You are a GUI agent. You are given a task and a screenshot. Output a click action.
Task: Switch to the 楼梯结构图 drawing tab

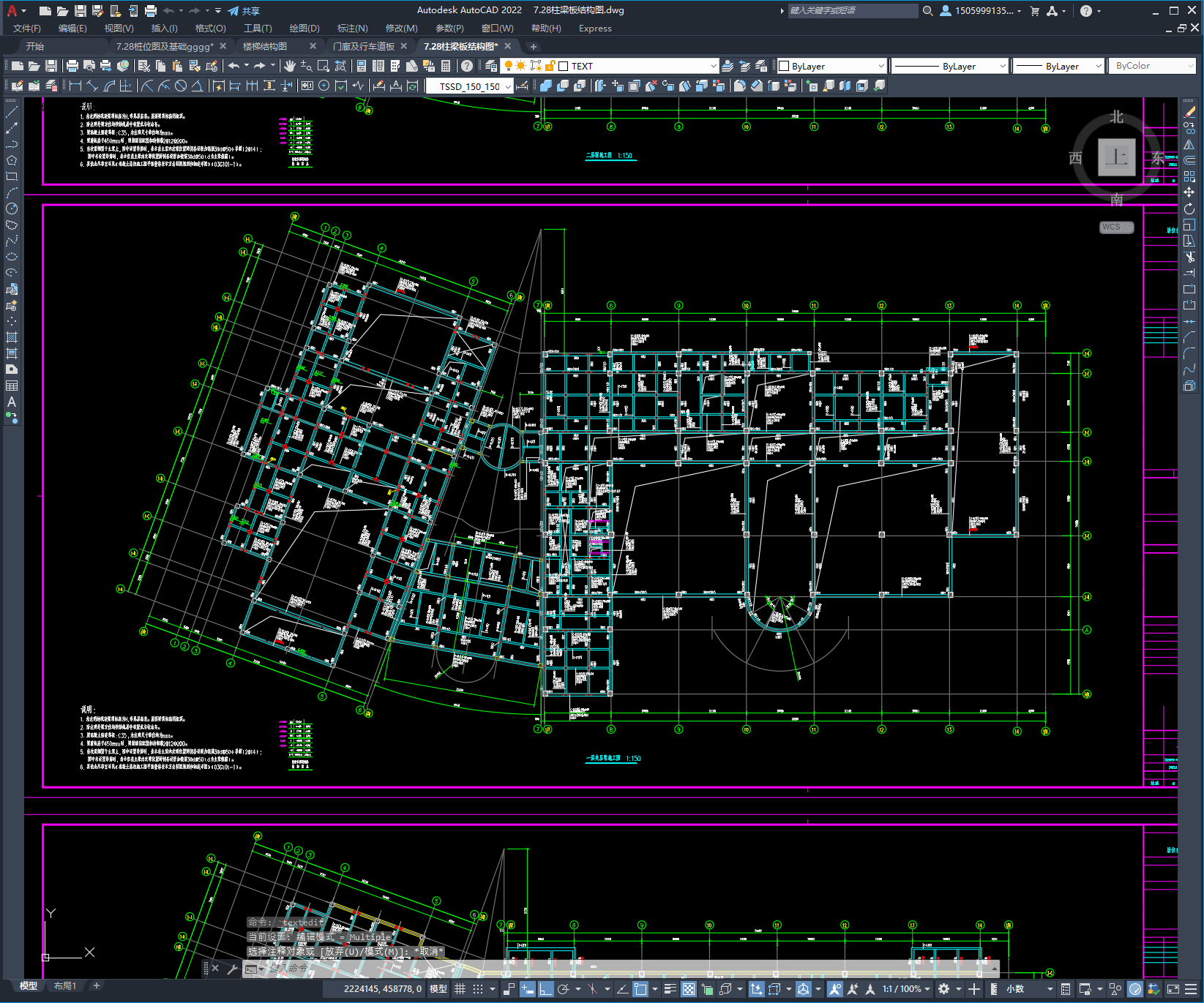click(265, 46)
